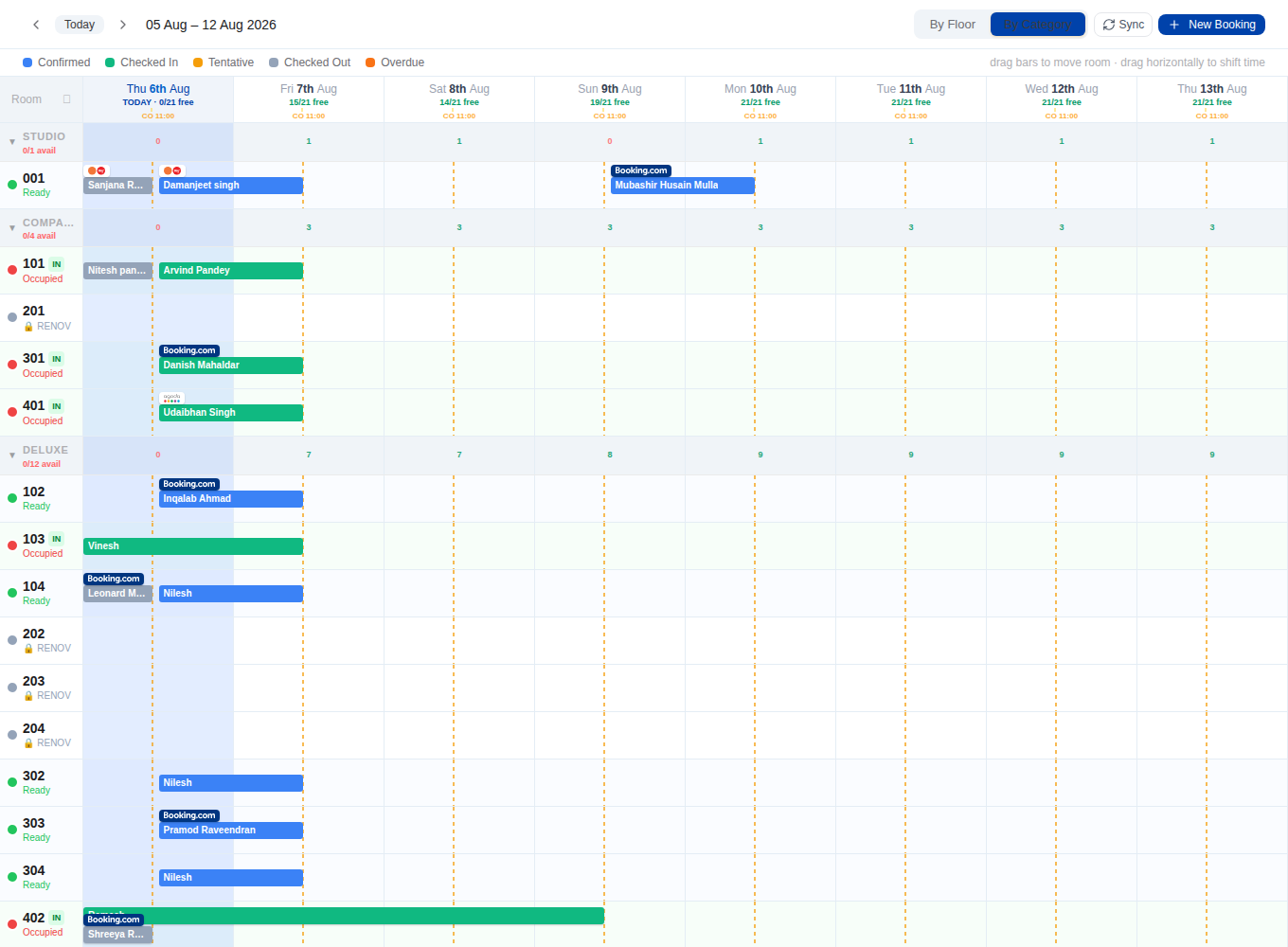Select the Fri 7th Aug column header
This screenshot has width=1288, height=947.
(x=309, y=99)
